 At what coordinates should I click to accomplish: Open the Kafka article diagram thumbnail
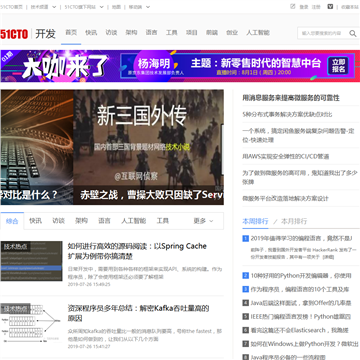point(31,323)
